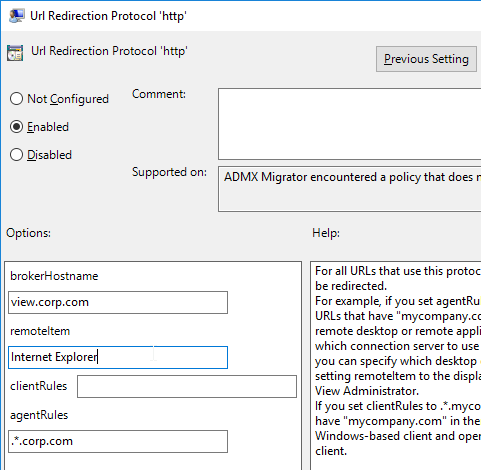Click the title bar policy editor icon

pos(16,16)
